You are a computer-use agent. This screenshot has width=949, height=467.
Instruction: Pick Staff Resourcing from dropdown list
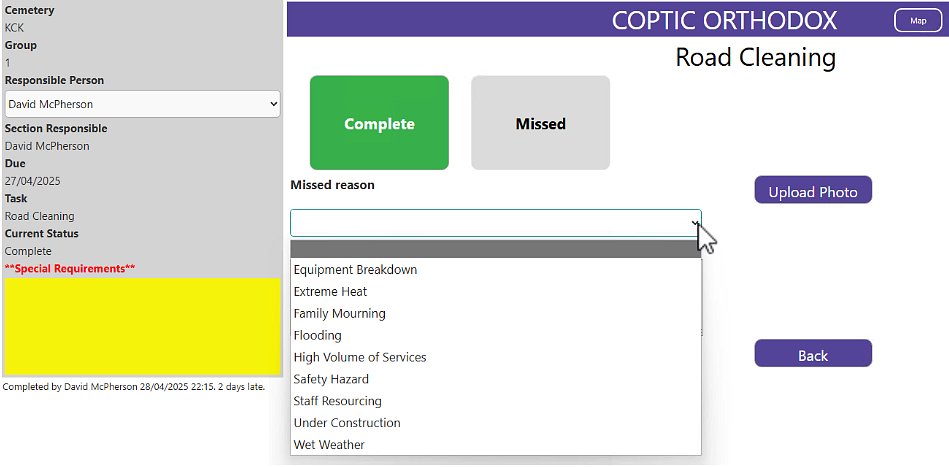(x=338, y=402)
